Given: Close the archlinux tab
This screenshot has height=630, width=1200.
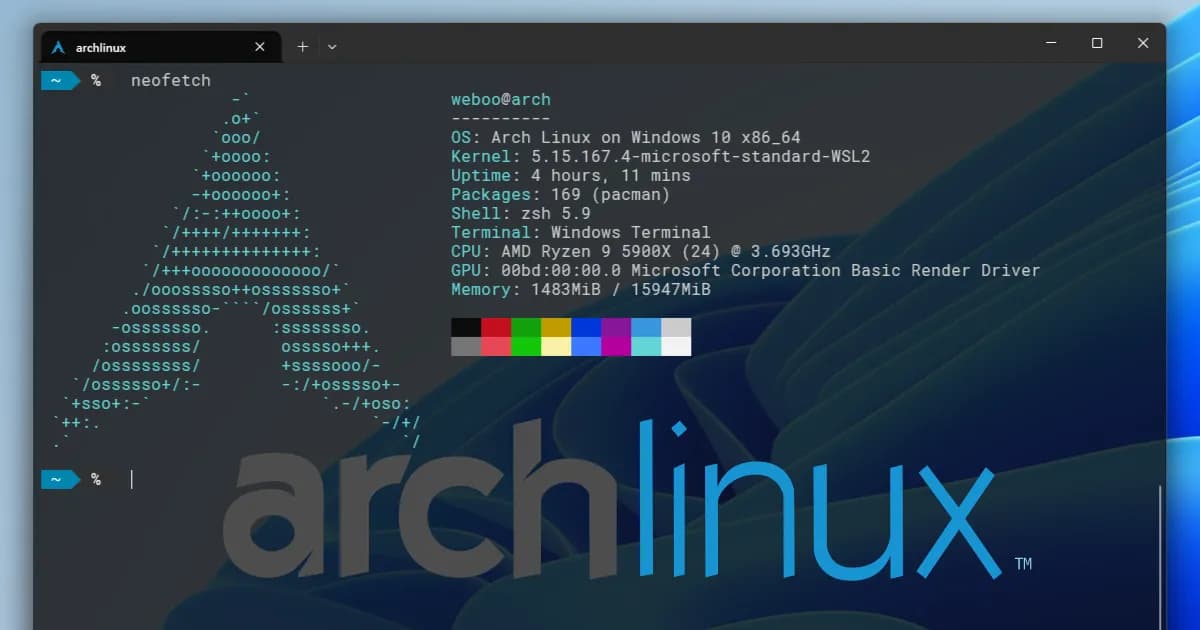Looking at the screenshot, I should click(x=260, y=47).
